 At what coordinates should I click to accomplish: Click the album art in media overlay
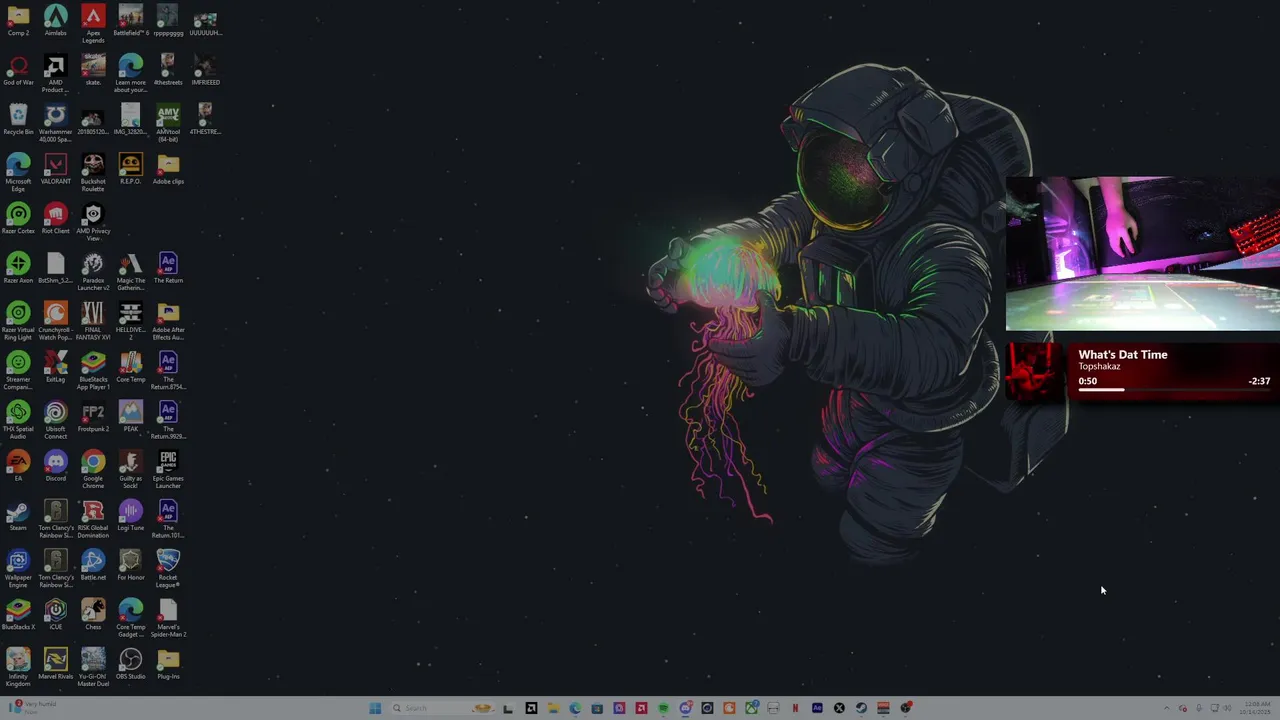coord(1036,371)
